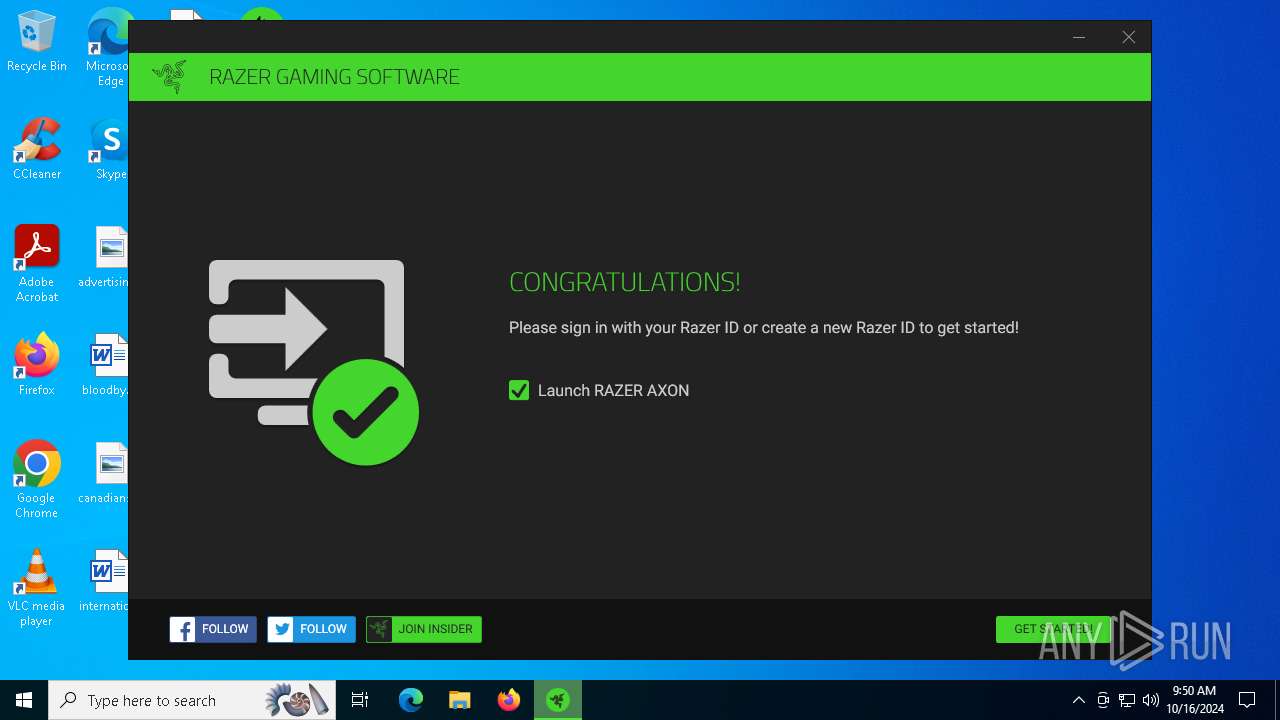The height and width of the screenshot is (720, 1280).
Task: Select the Firefox desktop shortcut
Action: point(37,364)
